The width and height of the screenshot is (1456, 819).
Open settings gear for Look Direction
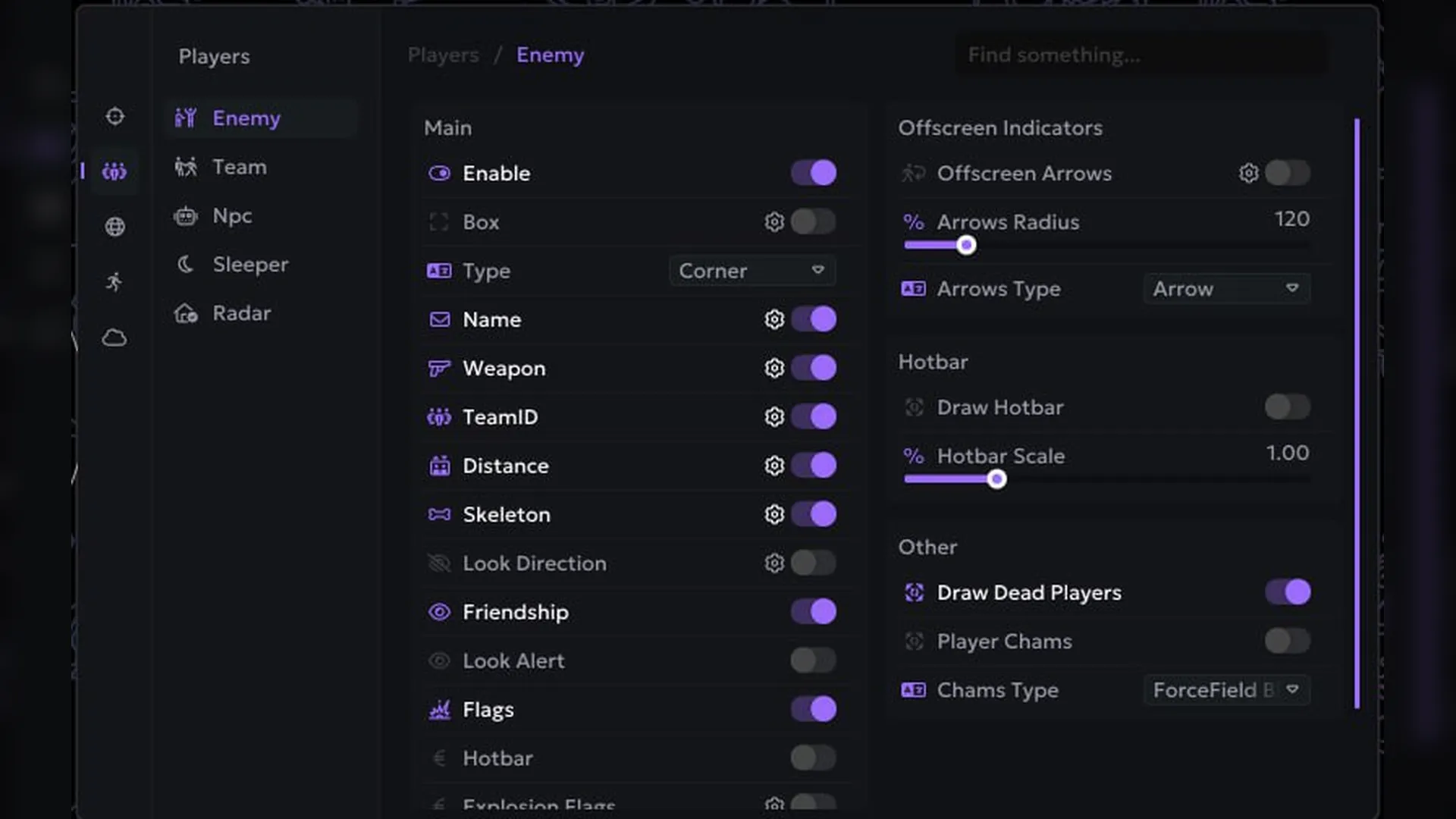click(x=773, y=563)
